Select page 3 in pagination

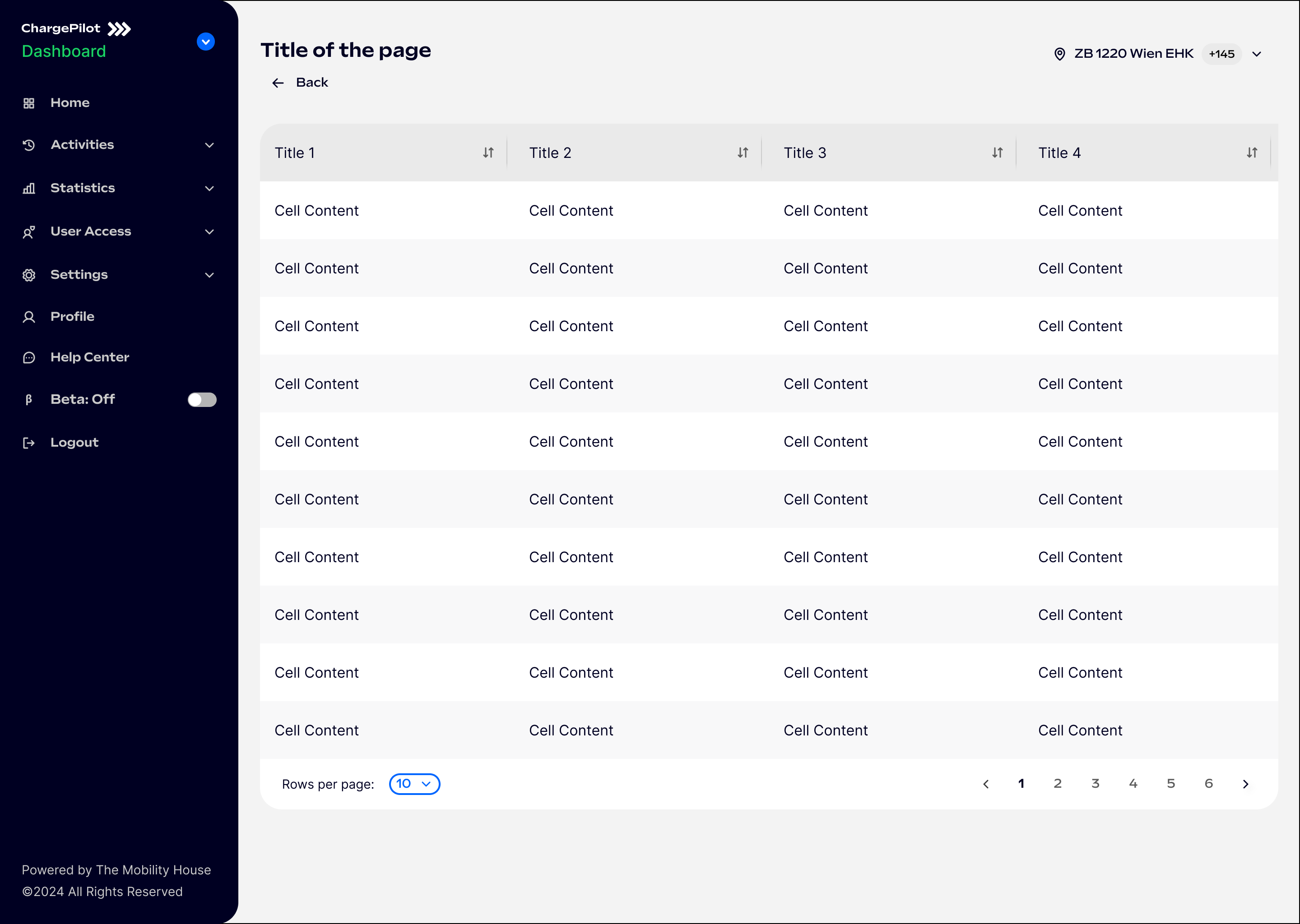[1095, 784]
